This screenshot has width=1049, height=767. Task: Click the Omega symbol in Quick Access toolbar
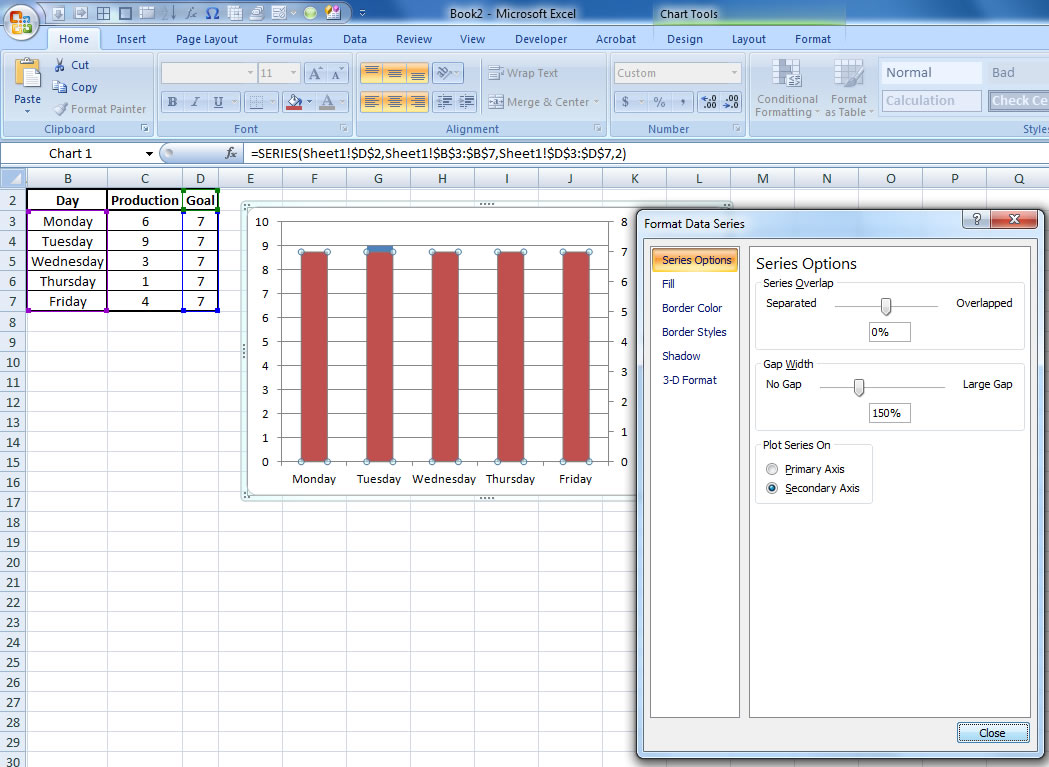[x=212, y=13]
